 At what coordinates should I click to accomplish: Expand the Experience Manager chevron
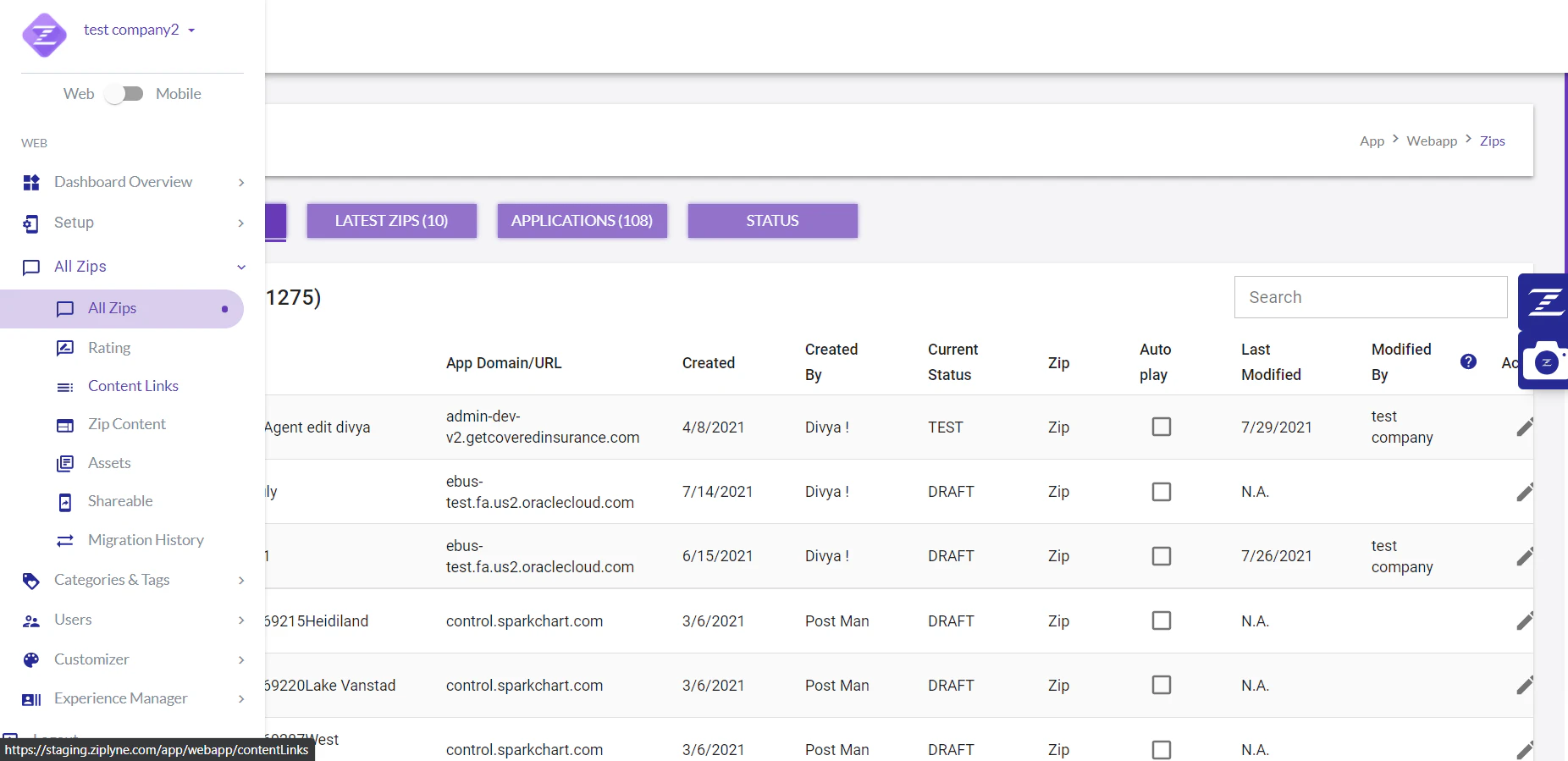pos(241,699)
